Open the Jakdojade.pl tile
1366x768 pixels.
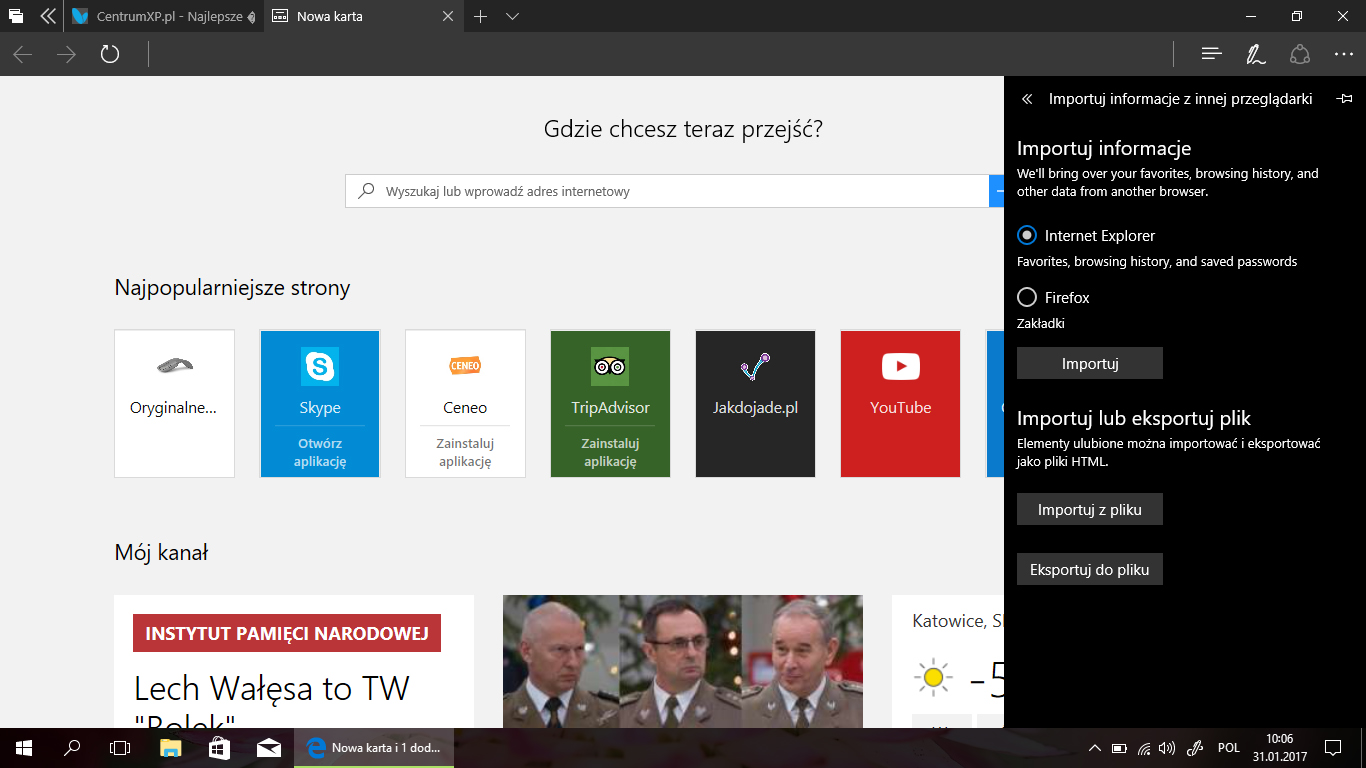755,403
